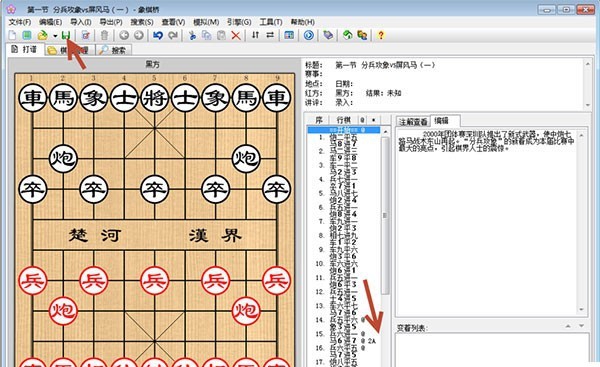
Task: Select move 1 in the move list
Action: (343, 137)
